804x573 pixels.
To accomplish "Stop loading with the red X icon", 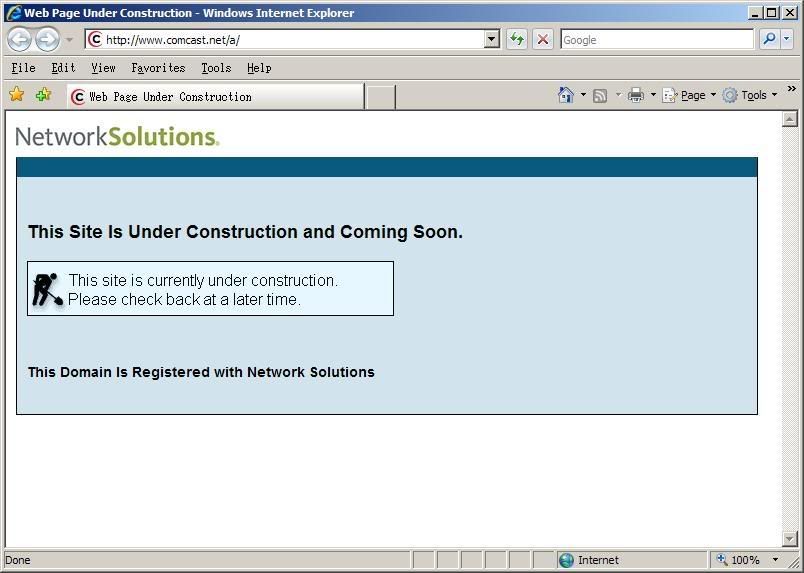I will pos(543,39).
